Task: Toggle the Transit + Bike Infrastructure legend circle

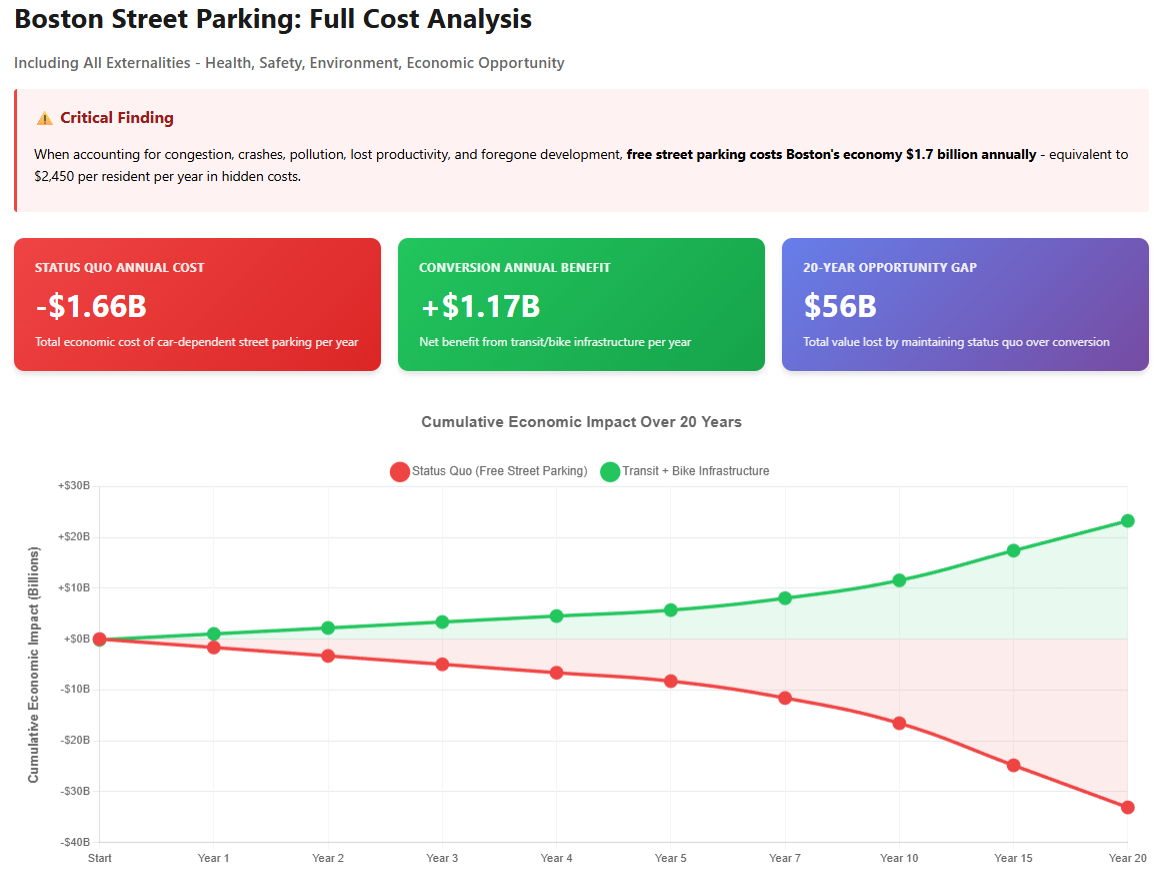Action: point(610,471)
